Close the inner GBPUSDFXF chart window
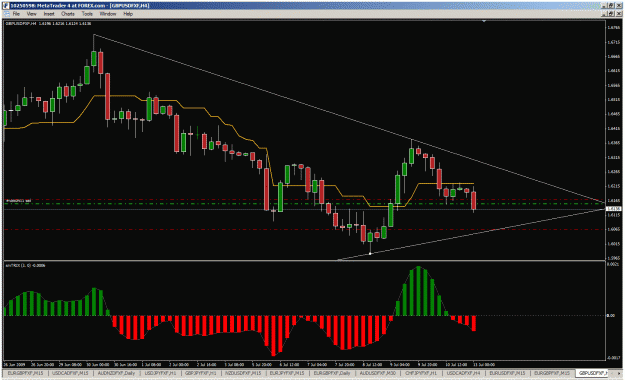The height and width of the screenshot is (380, 625). (619, 14)
